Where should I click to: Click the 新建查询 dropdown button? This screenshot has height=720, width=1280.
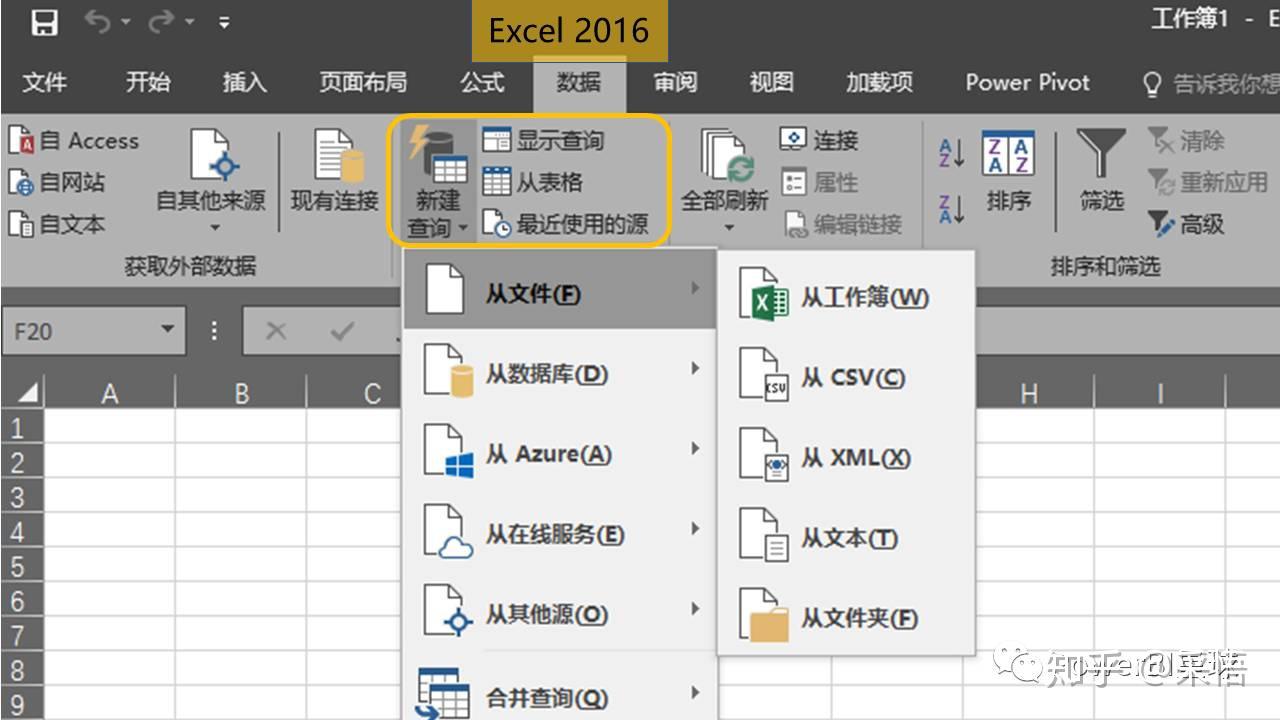point(436,183)
